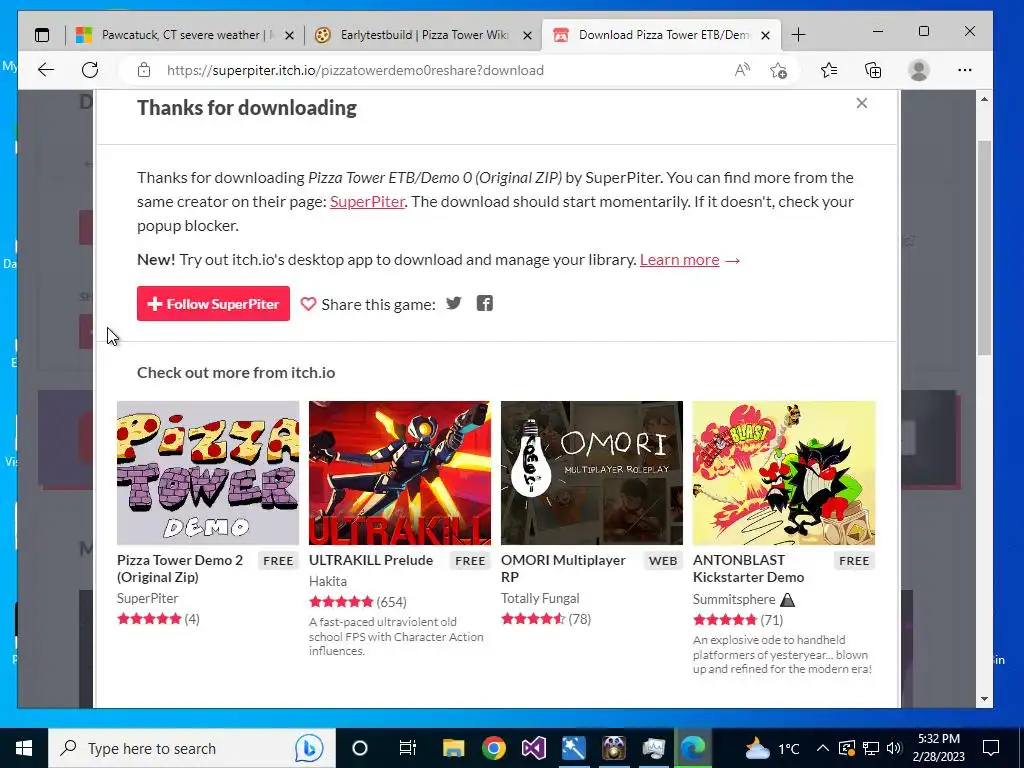Follow SuperPiter button
Image resolution: width=1024 pixels, height=768 pixels.
pos(214,304)
